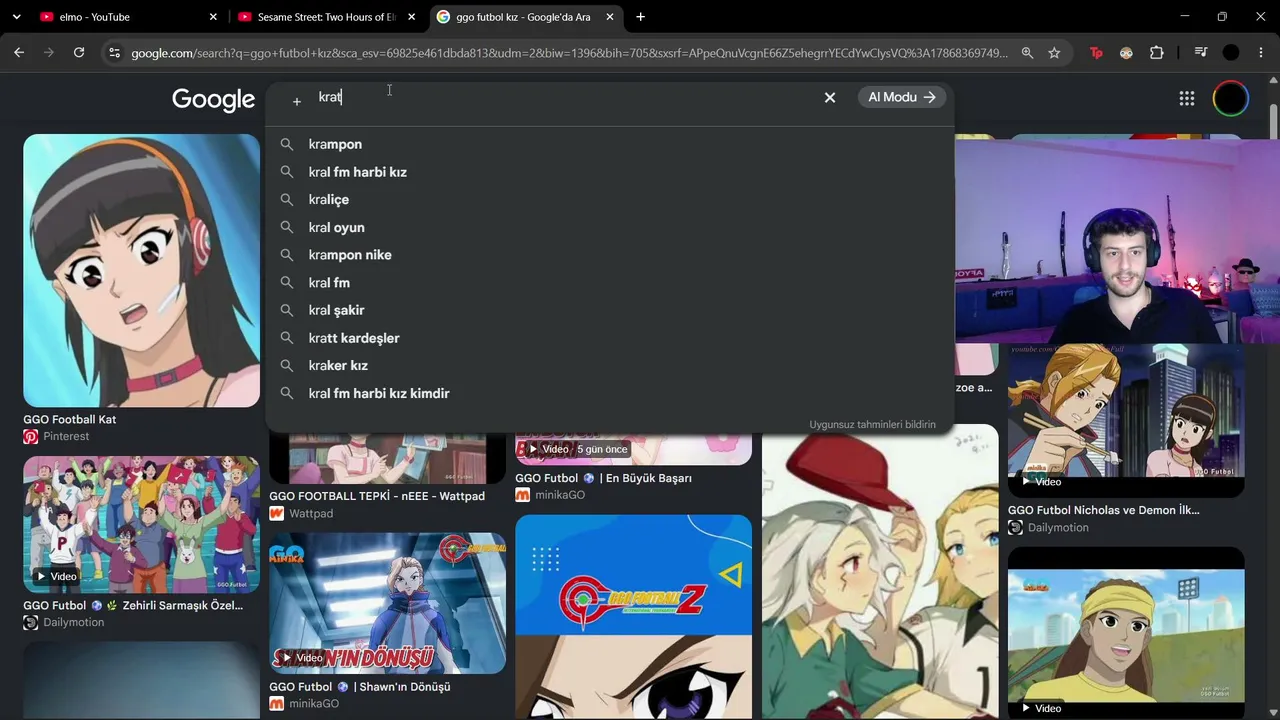Image resolution: width=1280 pixels, height=720 pixels.
Task: Clear the search box text
Action: pos(829,97)
